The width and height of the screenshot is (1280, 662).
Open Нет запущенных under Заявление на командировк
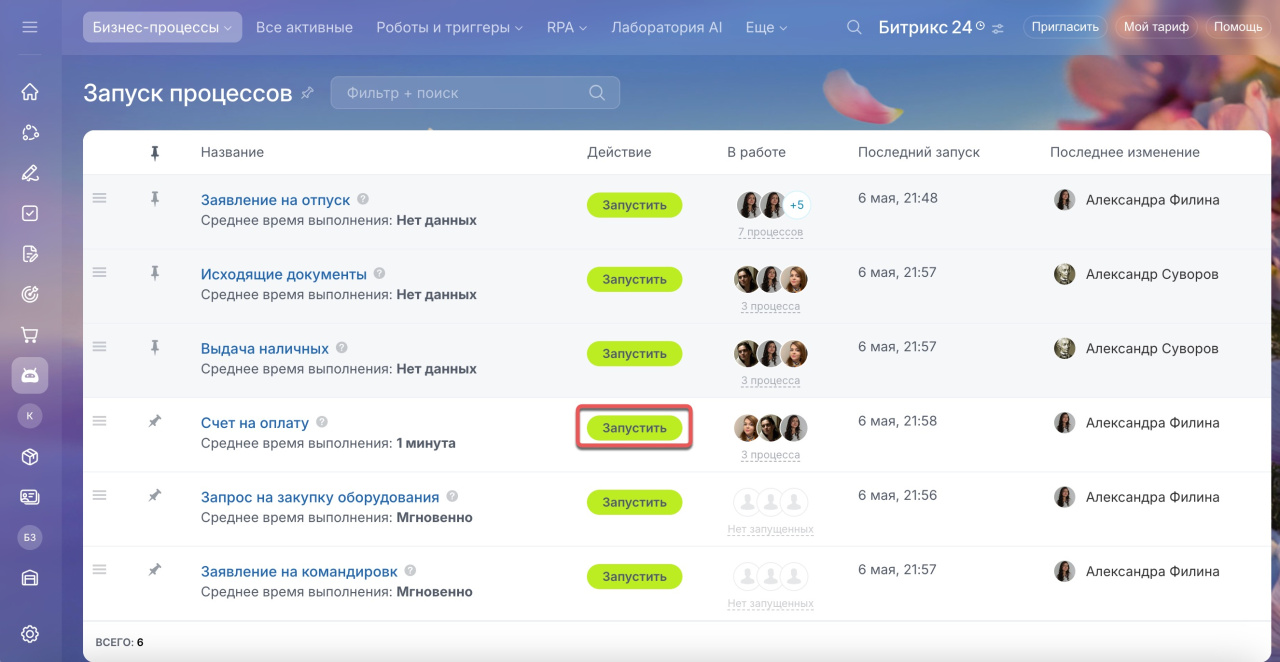pyautogui.click(x=770, y=604)
